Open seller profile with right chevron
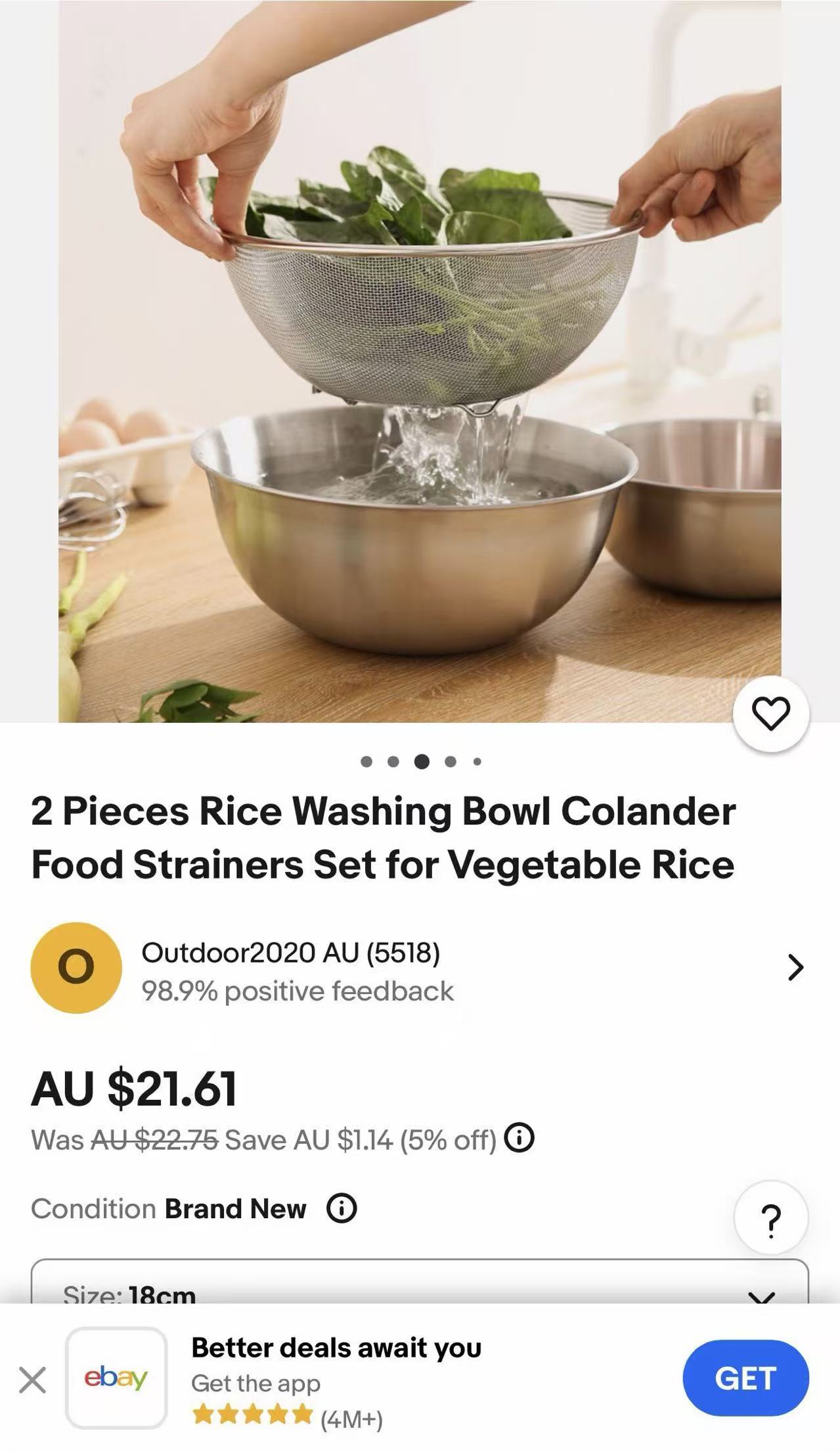The width and height of the screenshot is (840, 1452). 795,966
